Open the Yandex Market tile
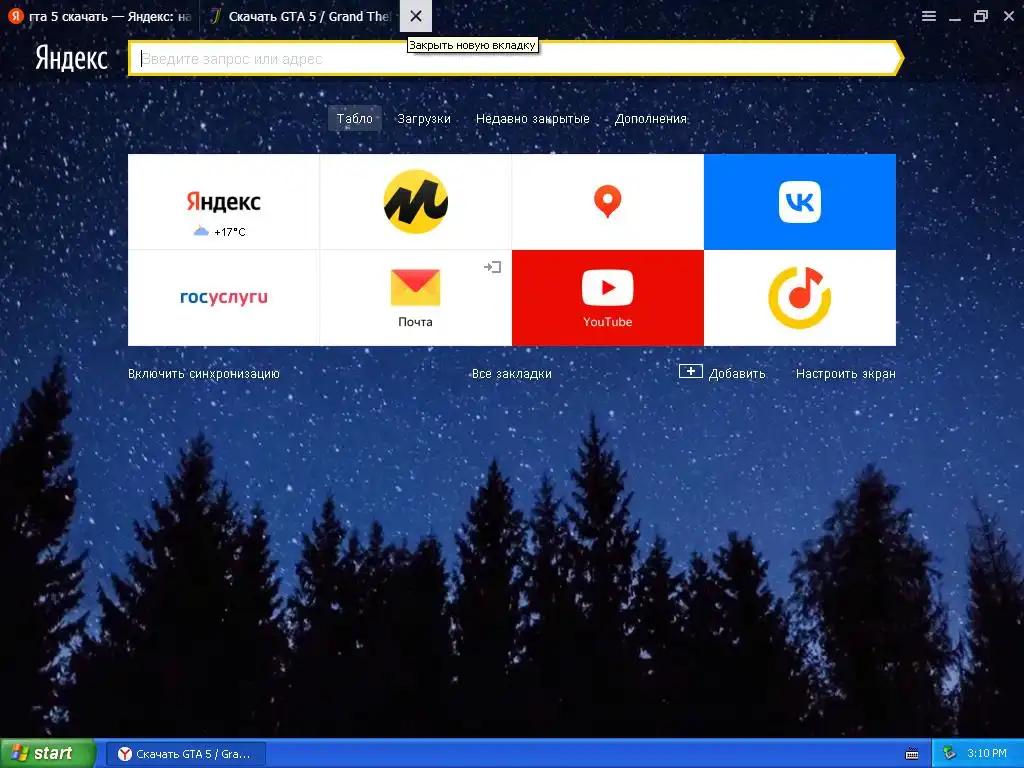 (415, 202)
